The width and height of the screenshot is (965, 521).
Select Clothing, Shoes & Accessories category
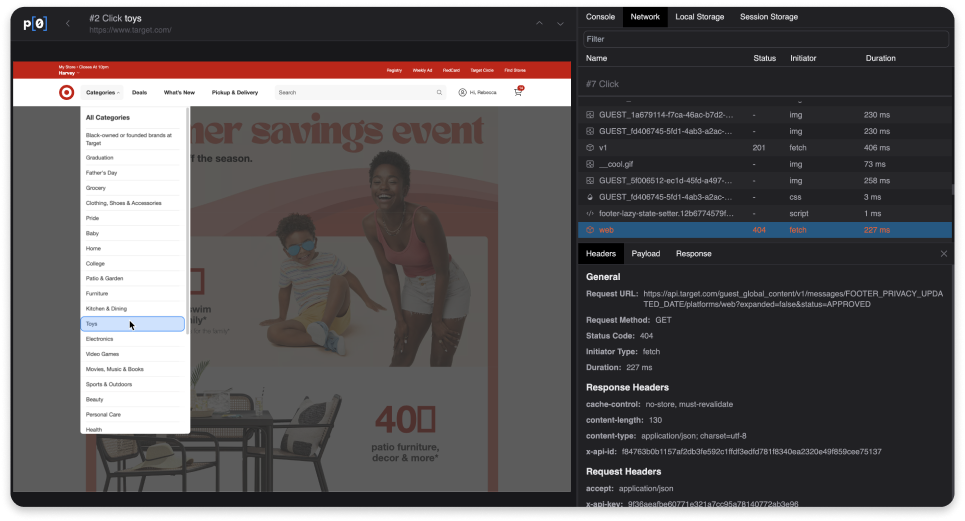123,203
